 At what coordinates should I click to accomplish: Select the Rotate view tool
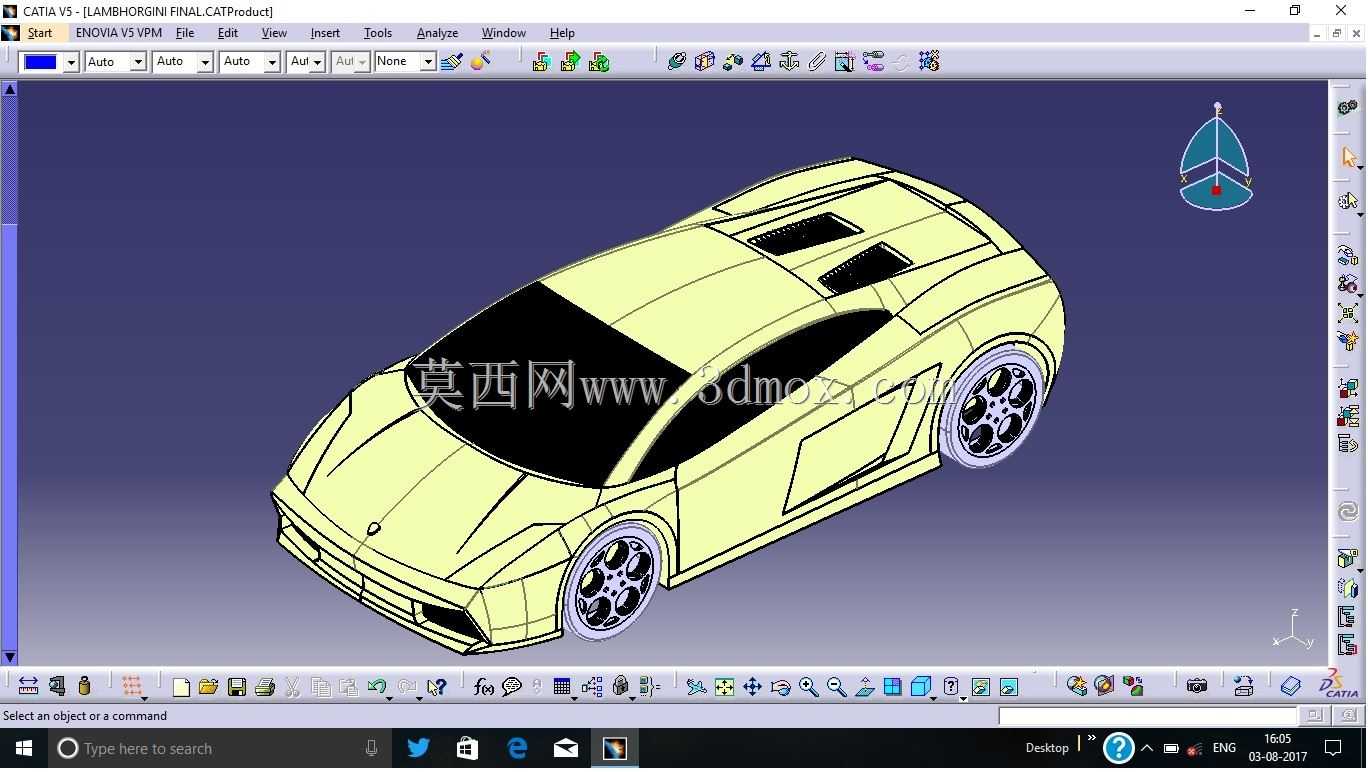click(781, 687)
